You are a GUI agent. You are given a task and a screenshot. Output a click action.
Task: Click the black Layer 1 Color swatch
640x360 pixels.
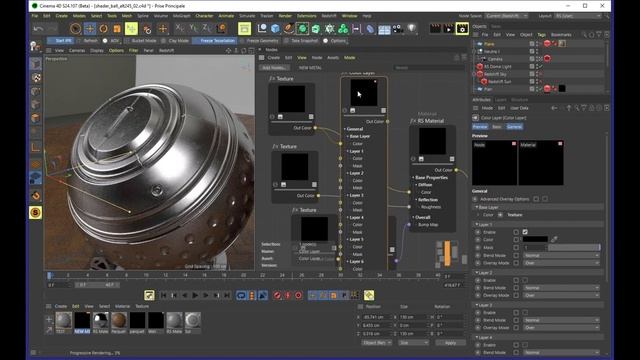(535, 239)
